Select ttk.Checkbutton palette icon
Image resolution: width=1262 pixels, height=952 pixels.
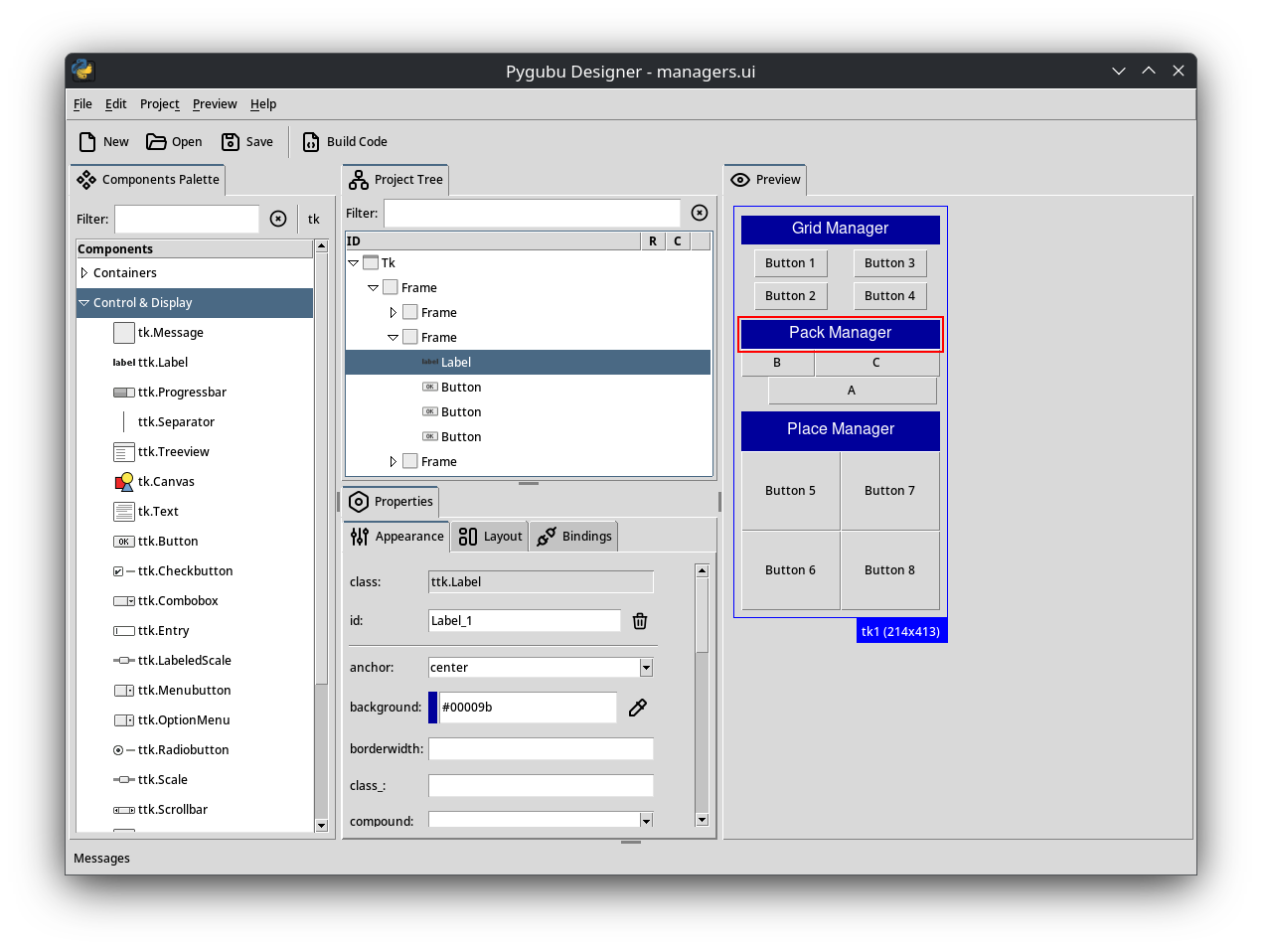click(x=124, y=571)
